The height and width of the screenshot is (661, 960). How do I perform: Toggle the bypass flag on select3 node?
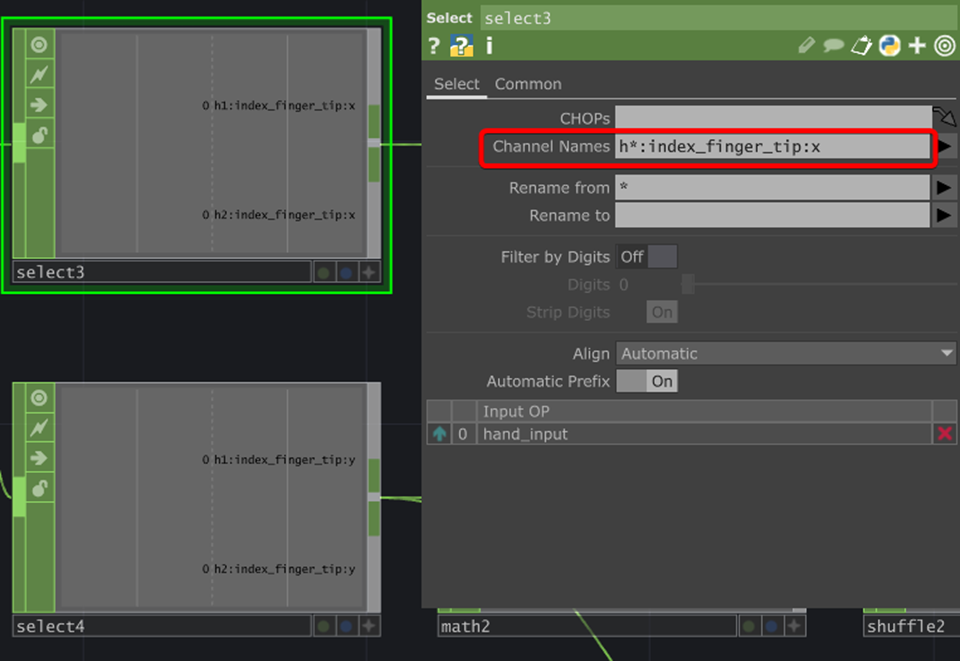pyautogui.click(x=40, y=75)
